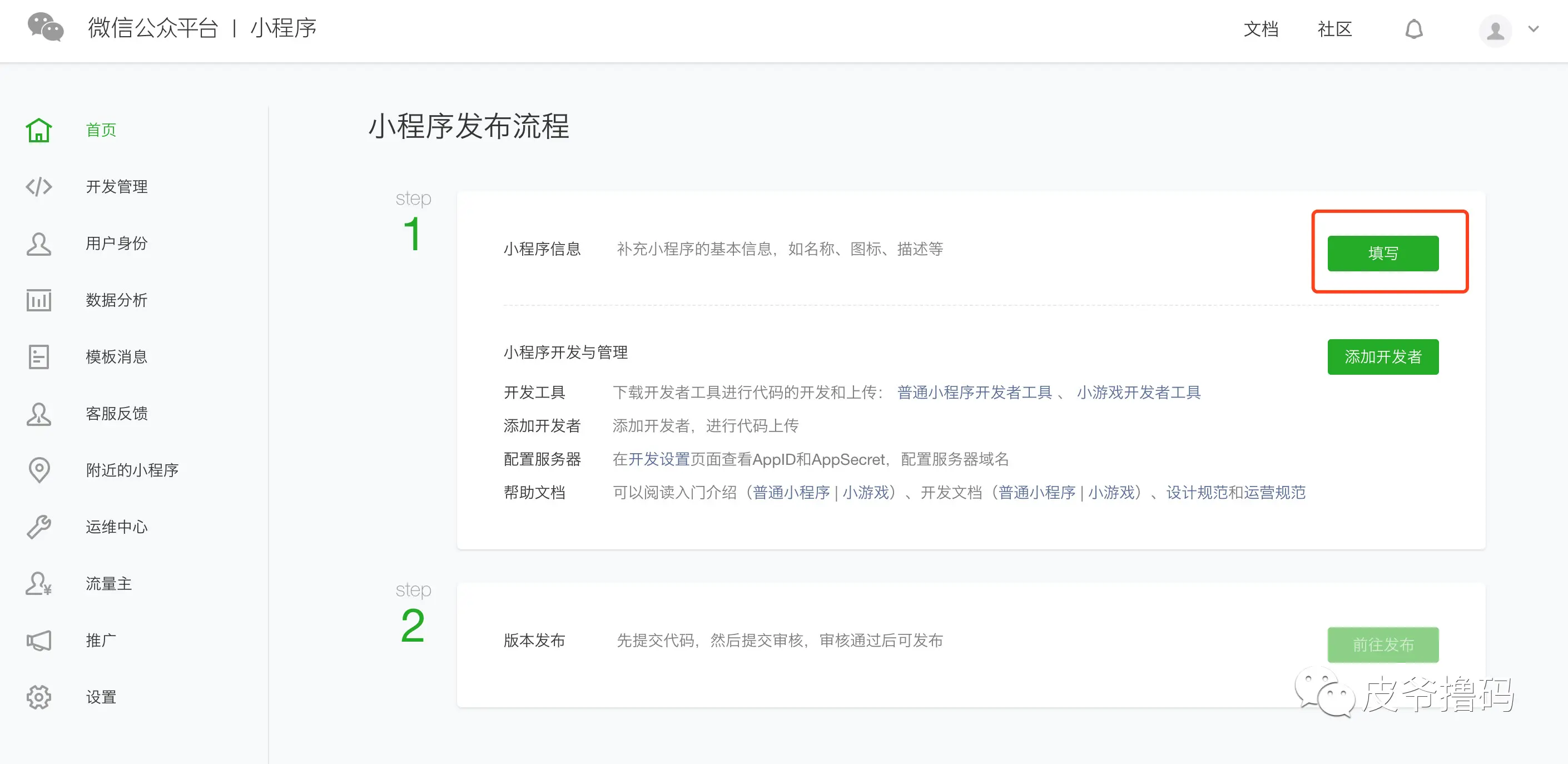This screenshot has height=764, width=1568.
Task: Click the code brackets icon for 开发管理
Action: (x=39, y=186)
